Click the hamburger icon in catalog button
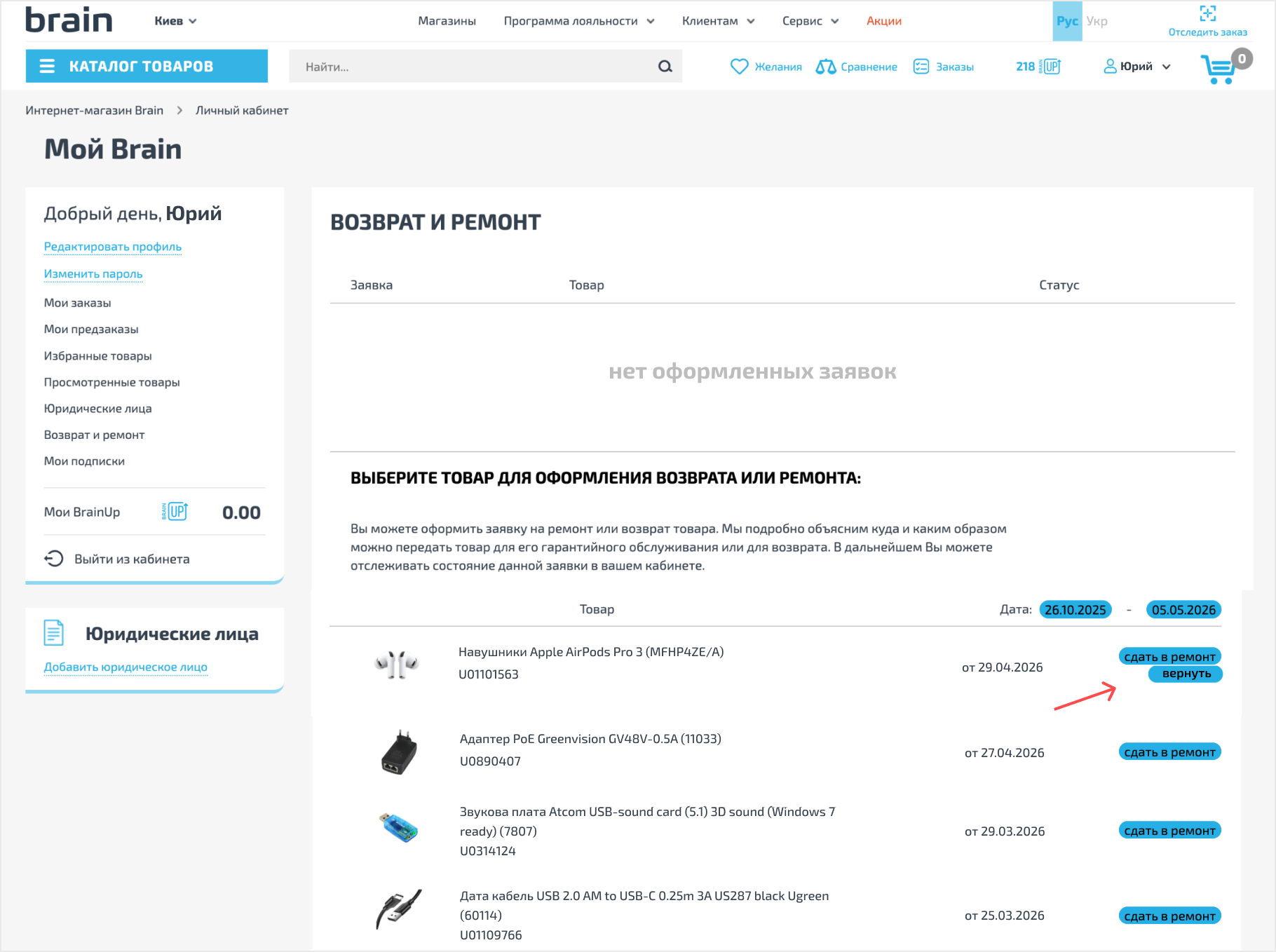Viewport: 1276px width, 952px height. (47, 66)
